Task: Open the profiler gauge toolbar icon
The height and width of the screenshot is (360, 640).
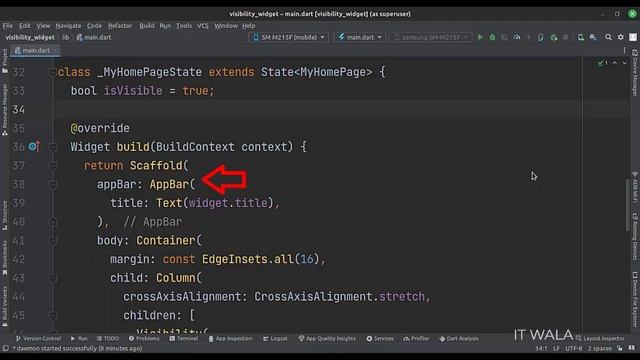Action: pos(517,37)
